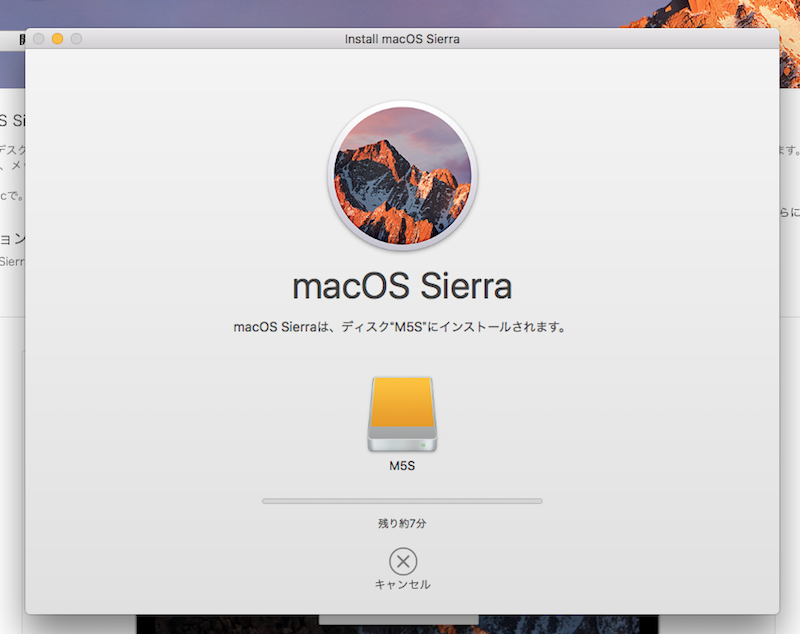Viewport: 800px width, 634px height.
Task: Select the orange M5S disk icon
Action: pos(401,414)
